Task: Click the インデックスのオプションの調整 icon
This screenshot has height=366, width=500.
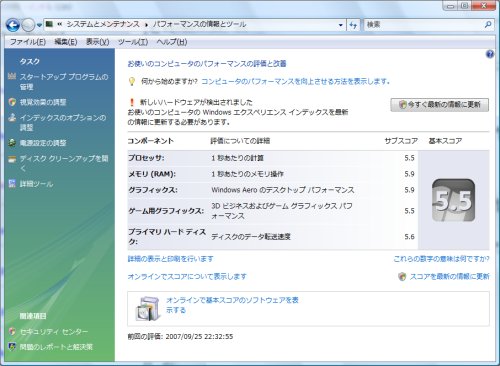Action: [x=12, y=117]
